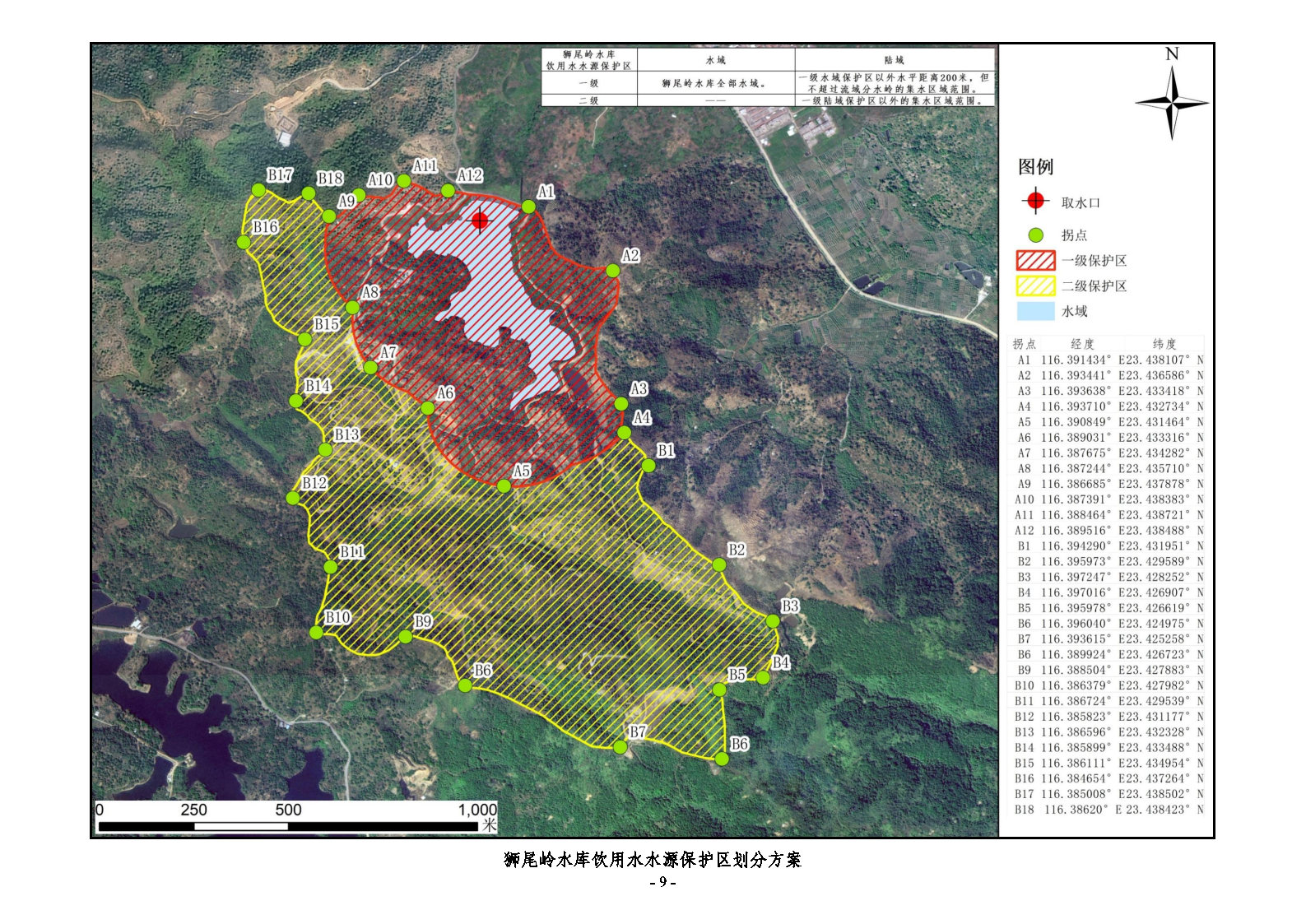This screenshot has height=924, width=1306.
Task: Click the red water intake marker on the reservoir
Action: tap(480, 220)
